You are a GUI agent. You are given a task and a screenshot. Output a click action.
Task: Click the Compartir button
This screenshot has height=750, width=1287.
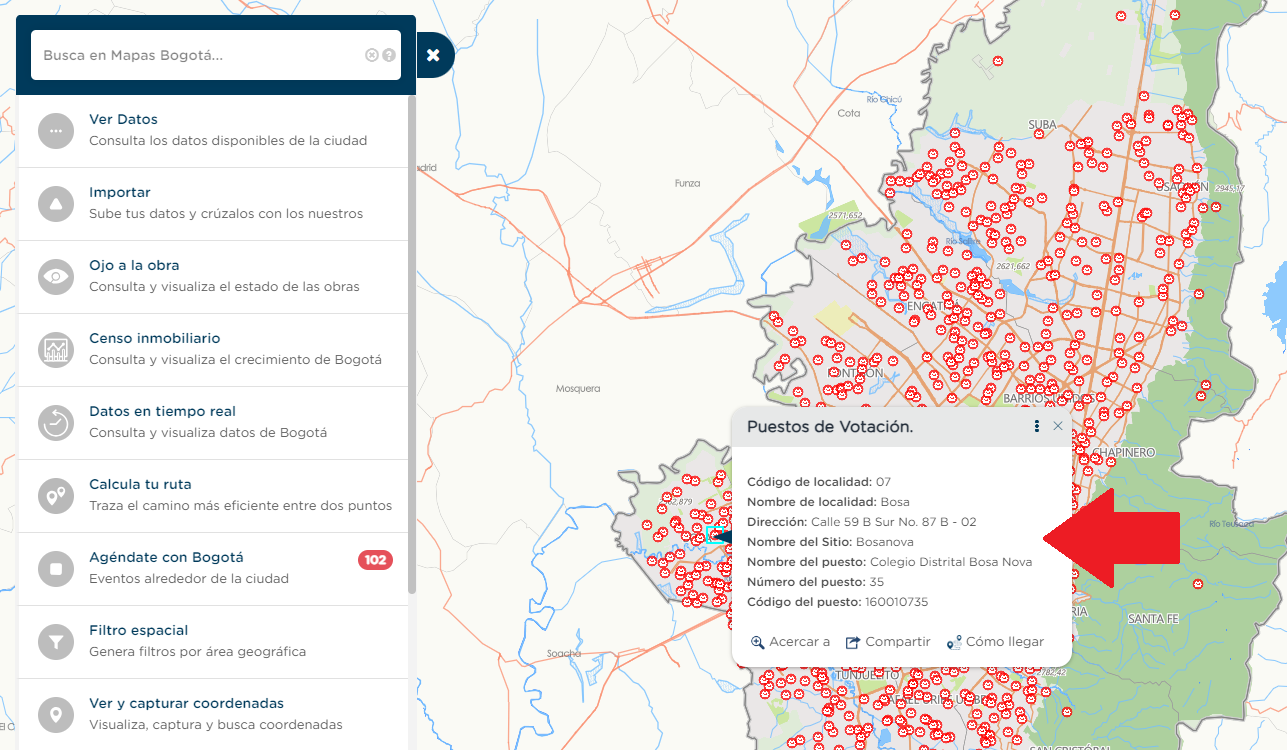click(887, 641)
